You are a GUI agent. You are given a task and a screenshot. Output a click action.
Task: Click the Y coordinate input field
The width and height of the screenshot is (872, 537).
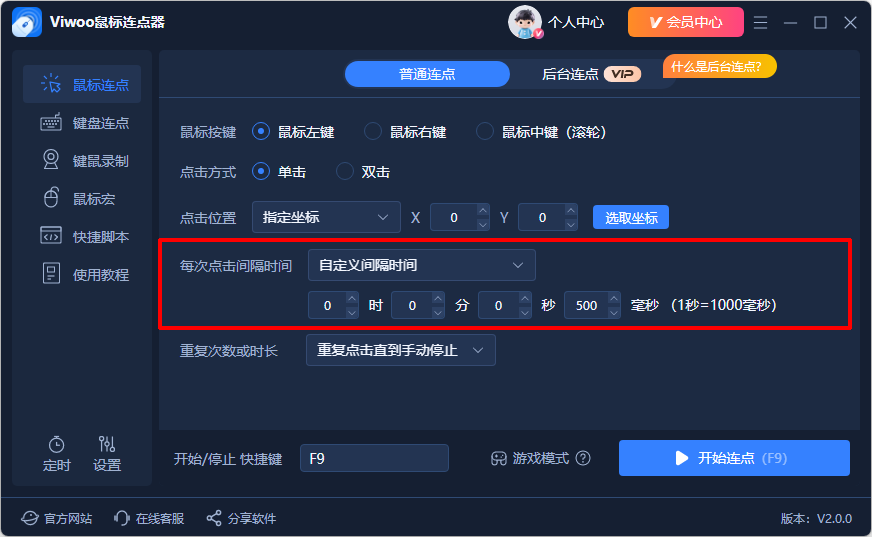tap(542, 217)
